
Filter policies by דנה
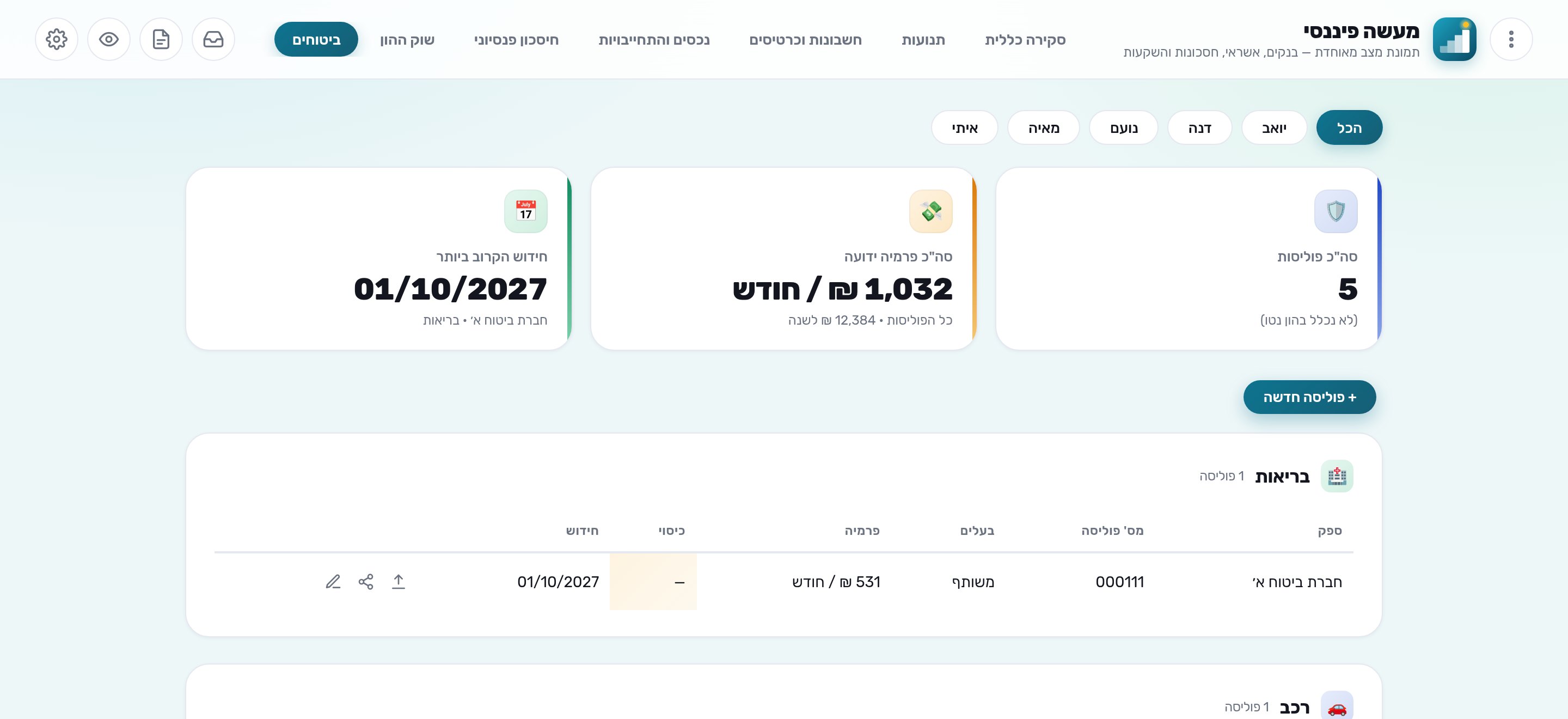pos(1200,128)
